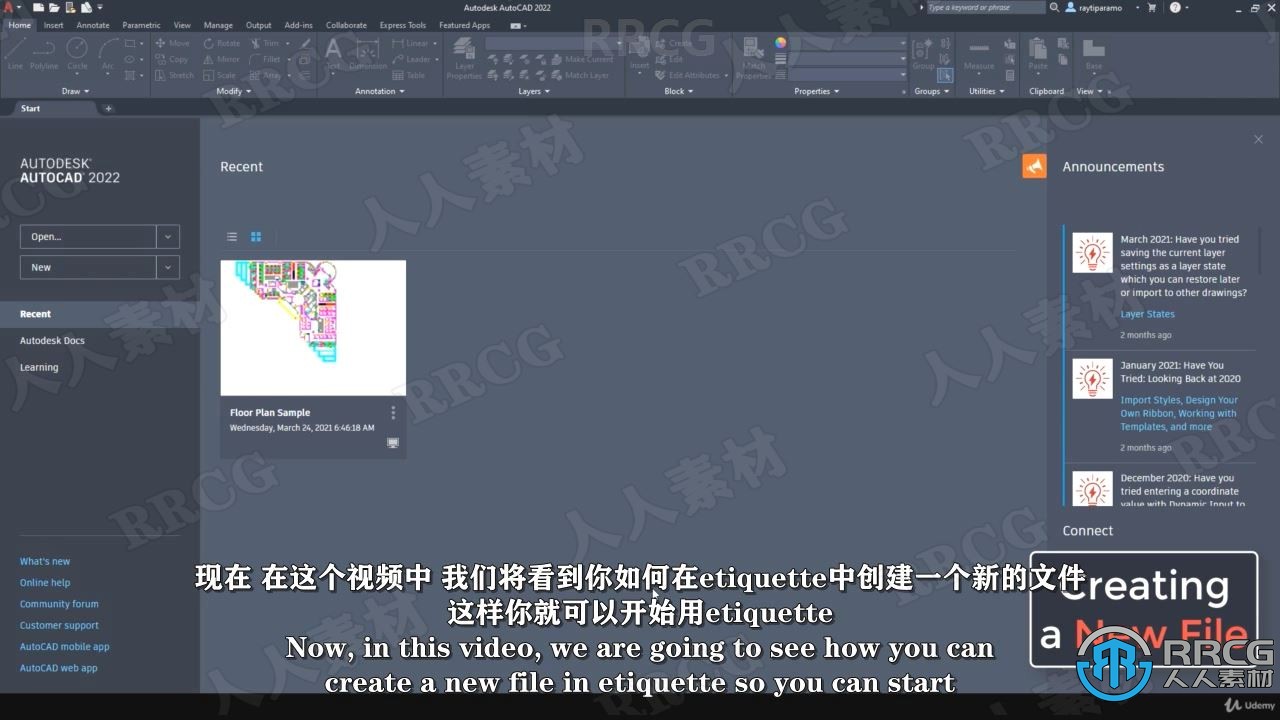The width and height of the screenshot is (1280, 720).
Task: Open the Community forum link
Action: click(x=59, y=604)
